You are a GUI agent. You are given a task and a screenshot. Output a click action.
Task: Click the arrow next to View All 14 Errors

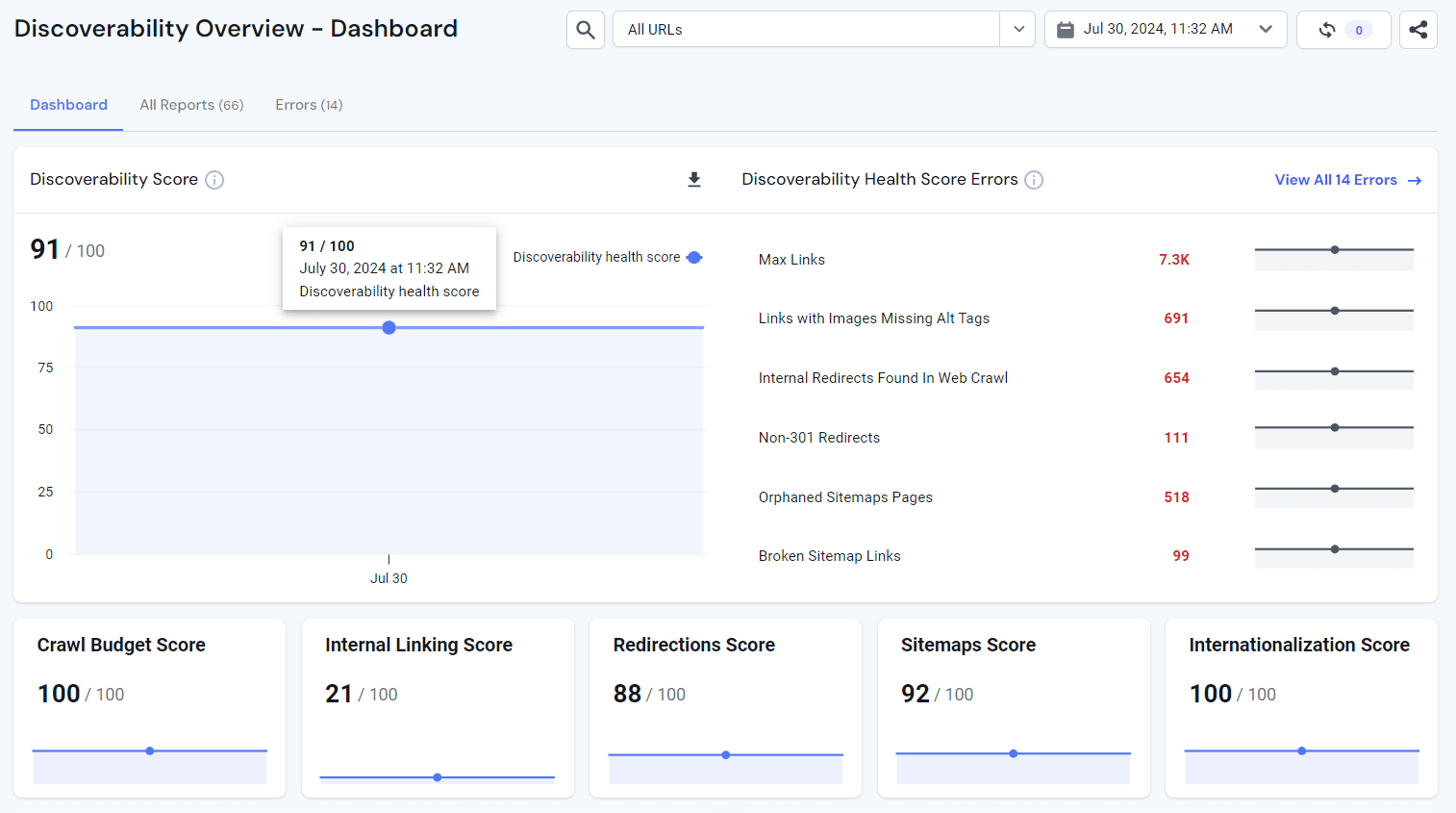point(1413,180)
